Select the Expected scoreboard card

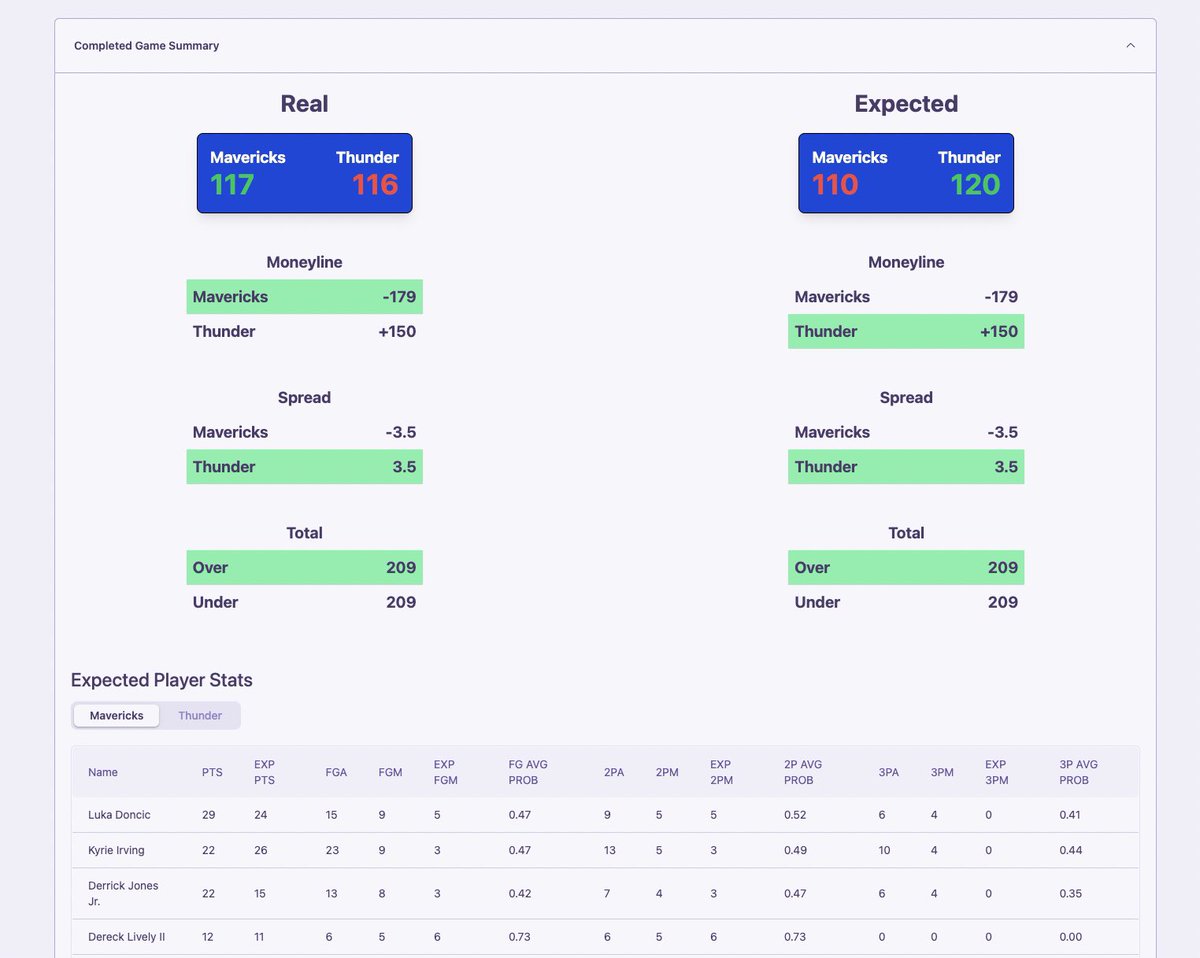(906, 173)
